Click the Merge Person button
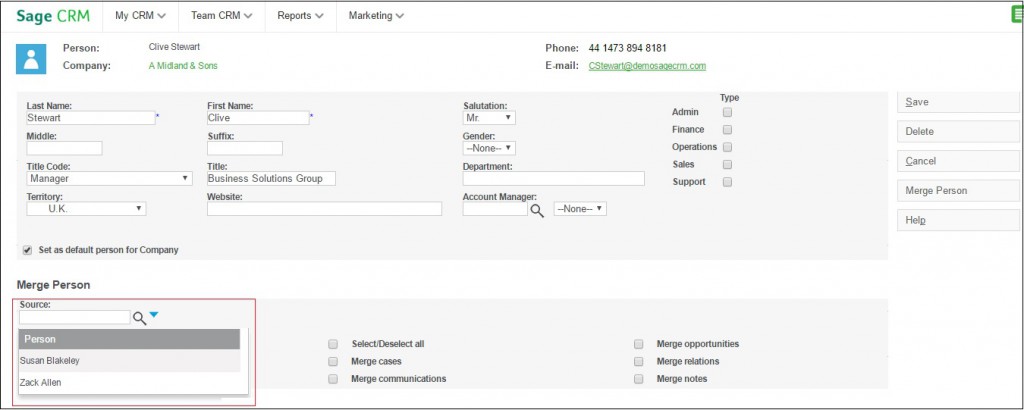This screenshot has height=410, width=1024. (x=958, y=191)
